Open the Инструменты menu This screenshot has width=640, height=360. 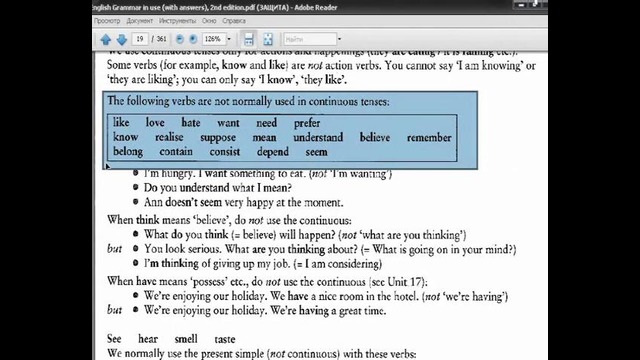tap(177, 21)
